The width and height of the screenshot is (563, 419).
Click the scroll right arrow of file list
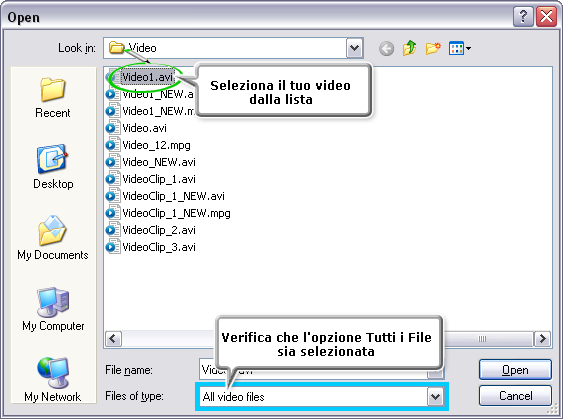(542, 339)
